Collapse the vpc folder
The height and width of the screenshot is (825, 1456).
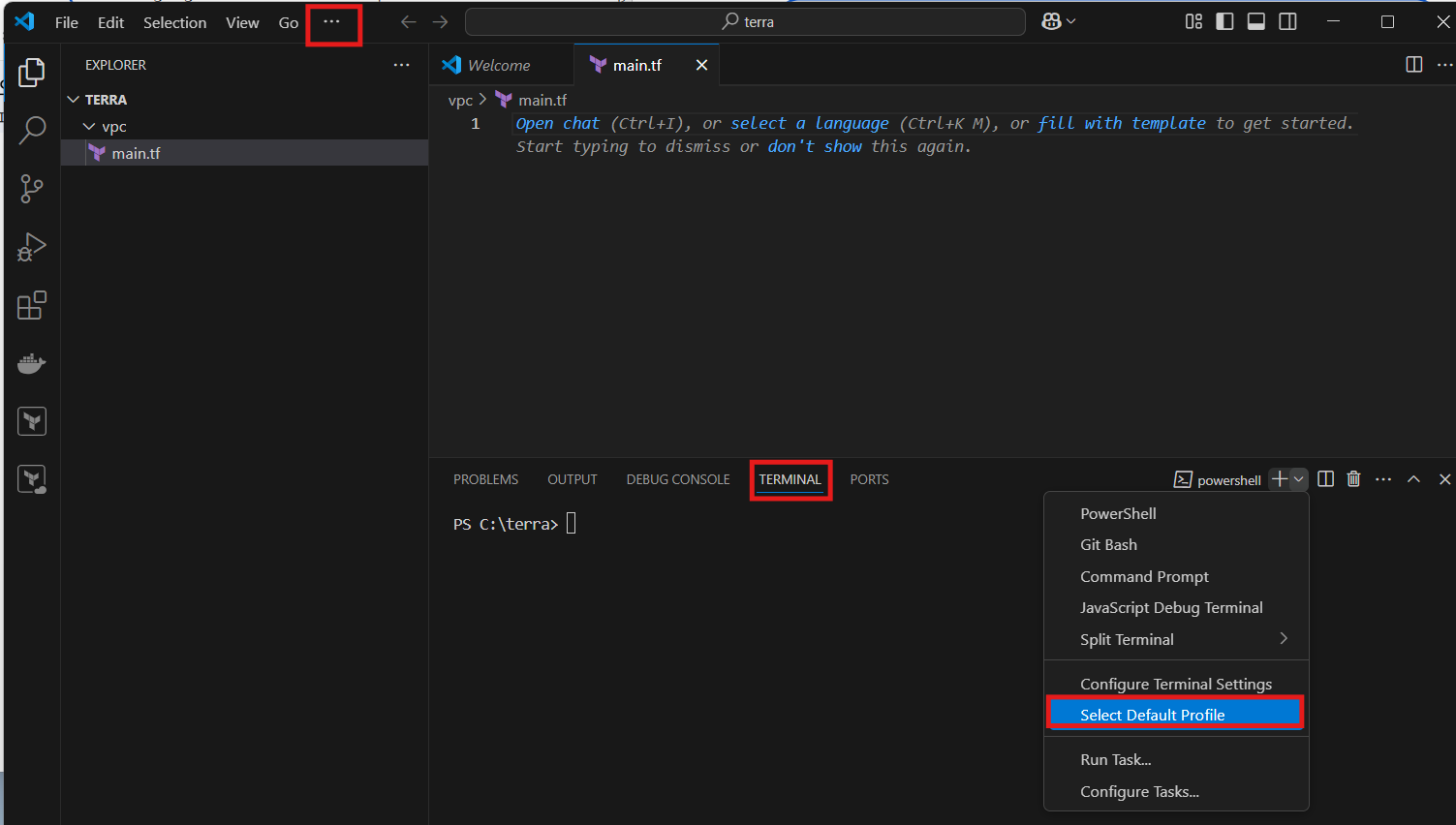[x=90, y=127]
